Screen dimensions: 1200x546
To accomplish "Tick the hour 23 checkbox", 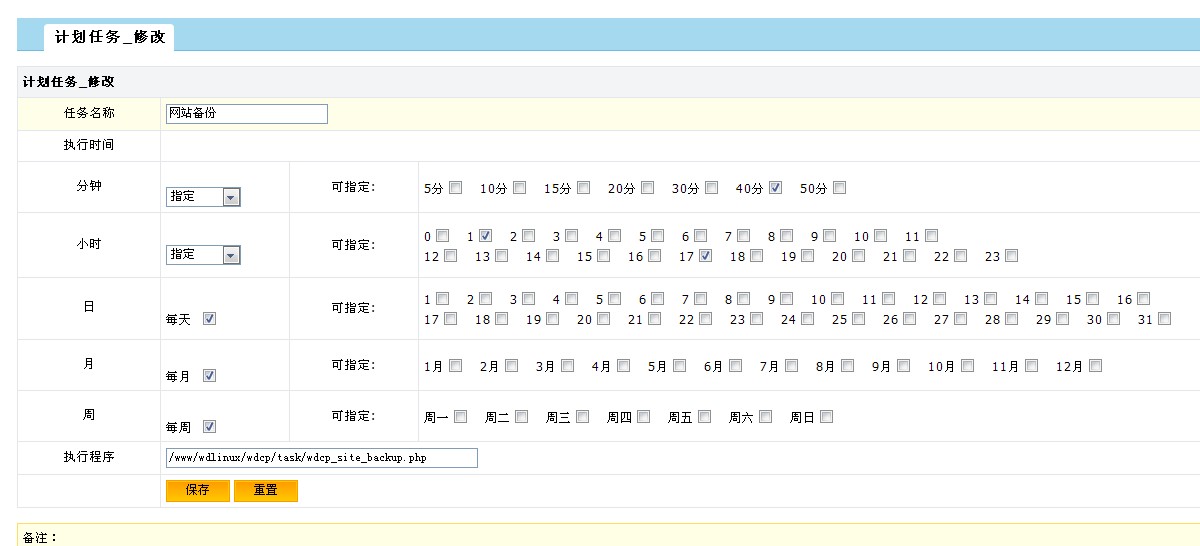I will [1011, 256].
